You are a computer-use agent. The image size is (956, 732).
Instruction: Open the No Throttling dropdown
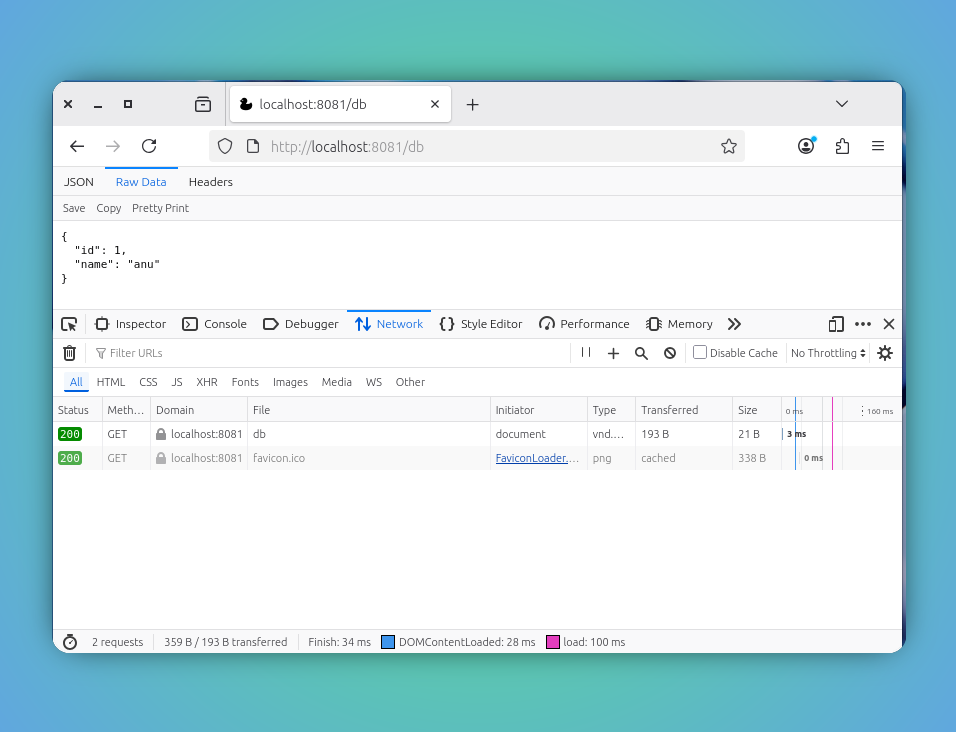tap(828, 353)
